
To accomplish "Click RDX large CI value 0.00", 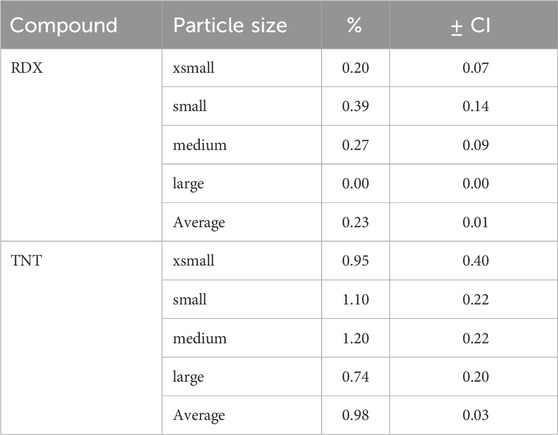I will pyautogui.click(x=476, y=183).
